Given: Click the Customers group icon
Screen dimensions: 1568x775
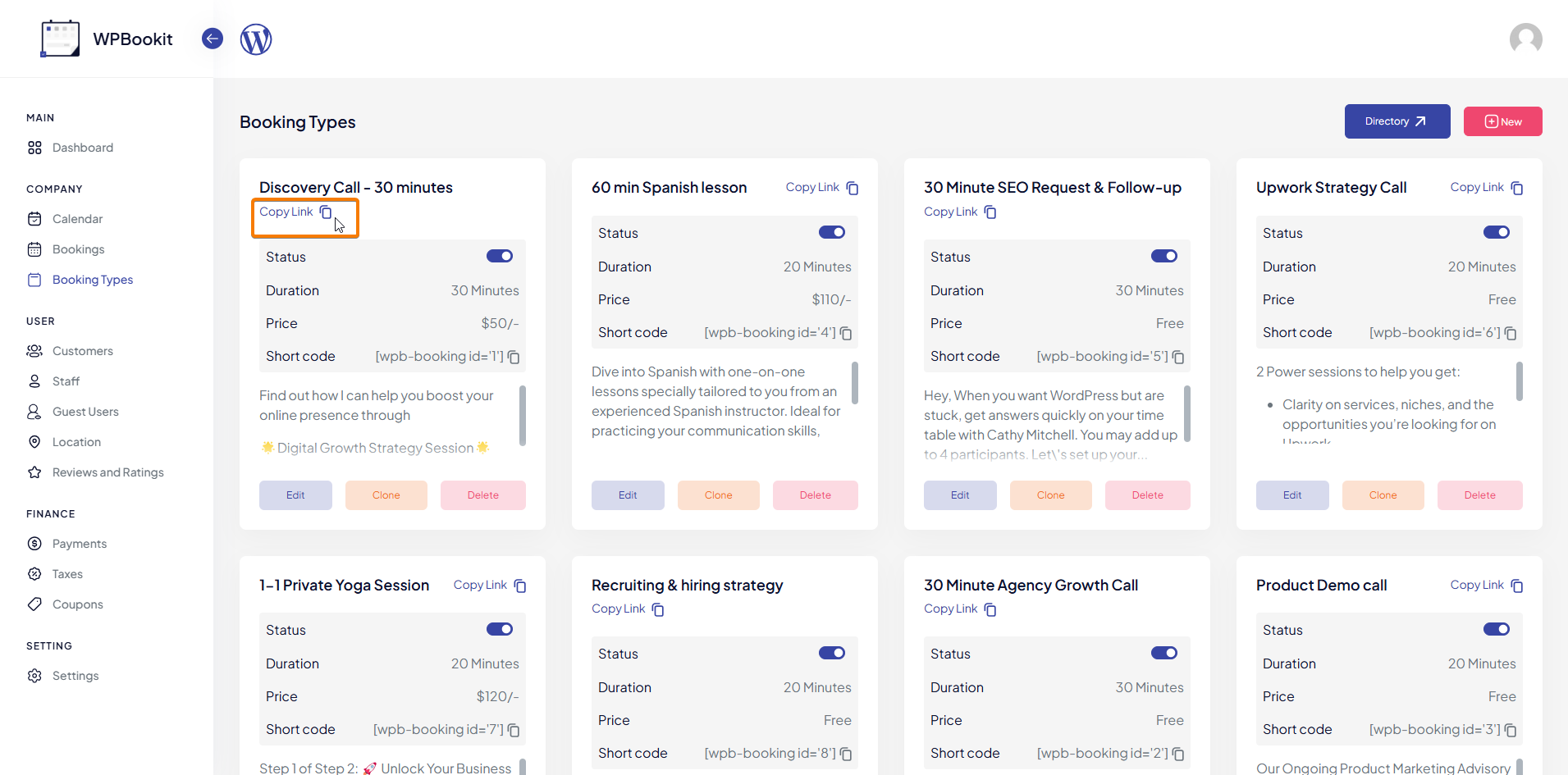Looking at the screenshot, I should 34,351.
